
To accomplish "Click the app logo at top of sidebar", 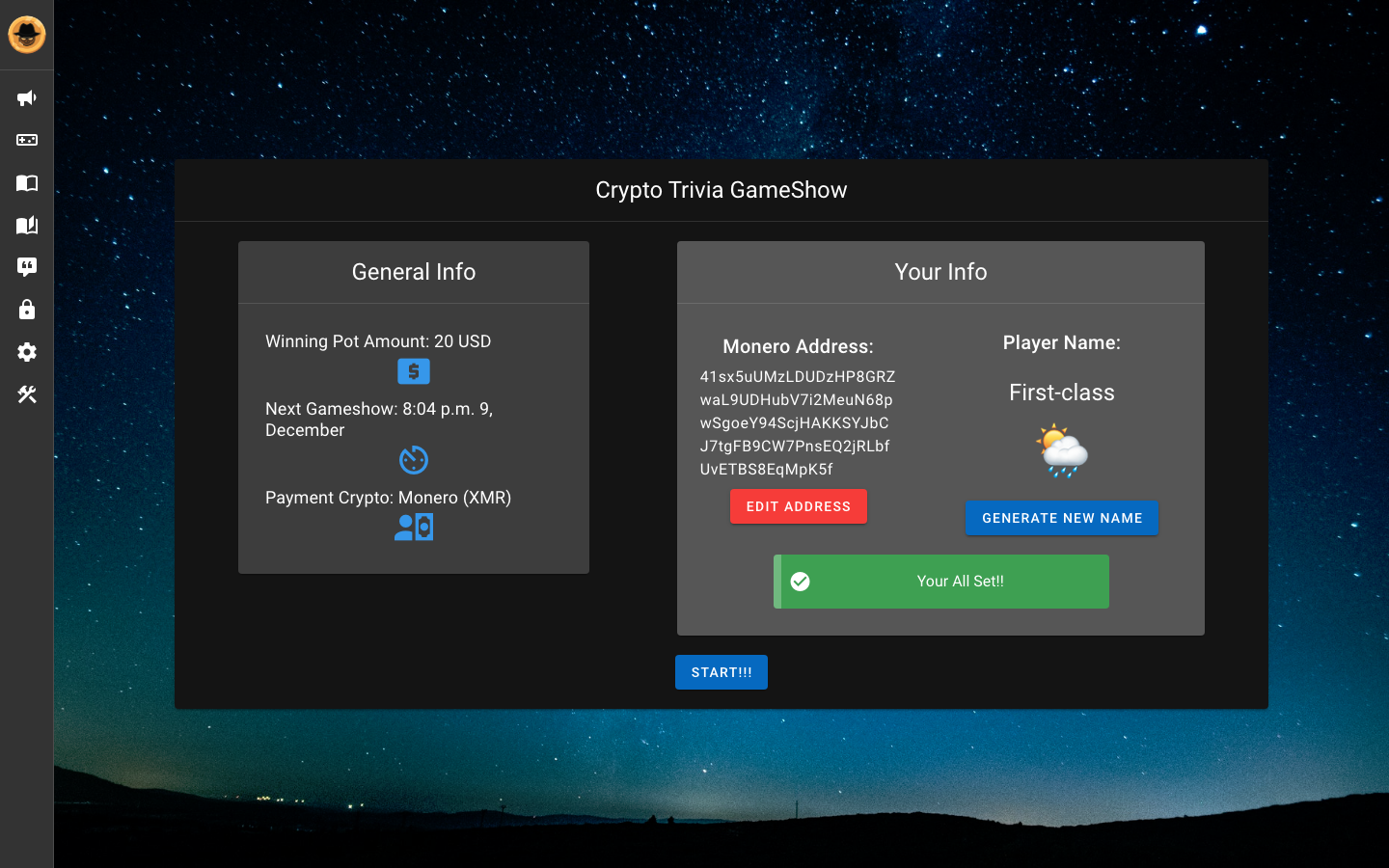I will pyautogui.click(x=26, y=35).
